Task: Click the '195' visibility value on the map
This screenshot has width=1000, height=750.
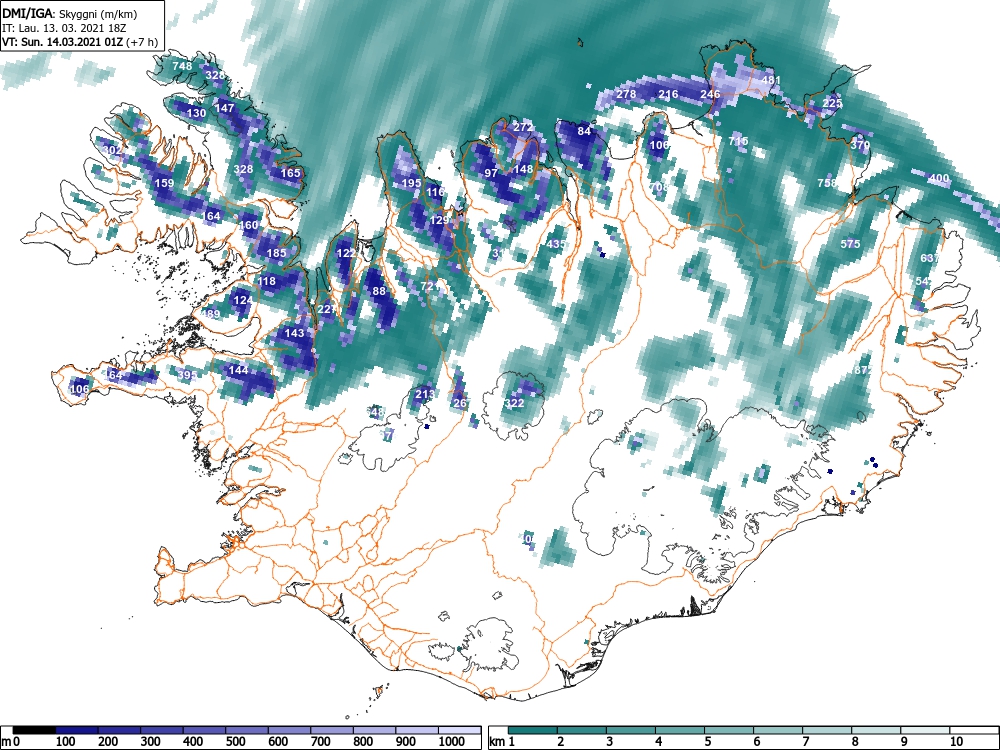Action: [411, 183]
